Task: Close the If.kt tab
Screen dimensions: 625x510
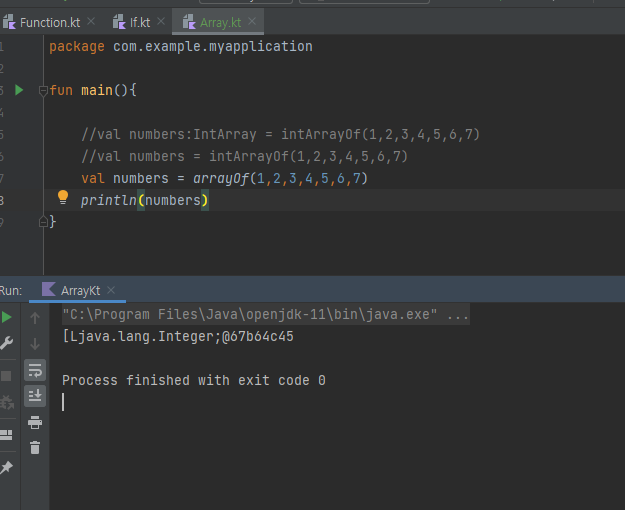Action: click(161, 21)
